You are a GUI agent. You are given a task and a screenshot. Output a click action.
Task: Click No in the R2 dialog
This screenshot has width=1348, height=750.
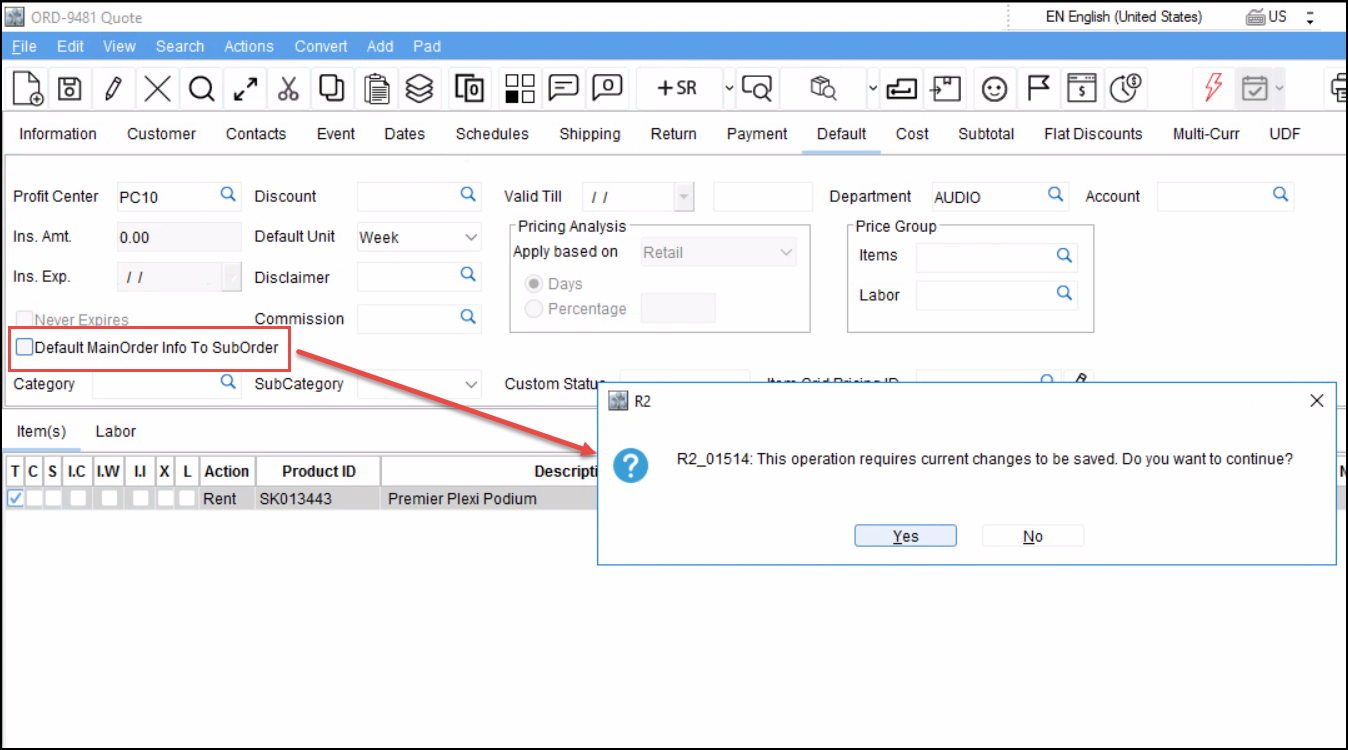[x=1032, y=536]
